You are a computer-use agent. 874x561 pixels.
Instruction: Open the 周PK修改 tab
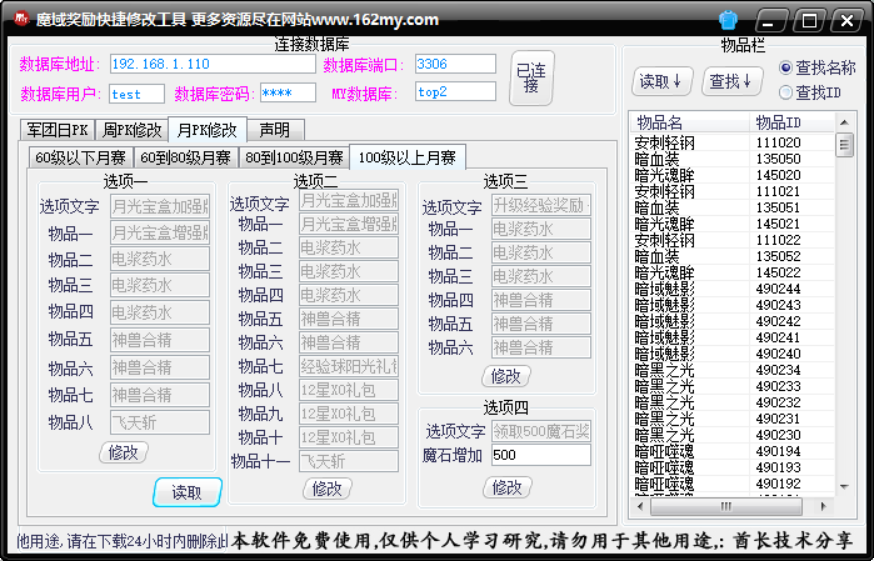132,130
